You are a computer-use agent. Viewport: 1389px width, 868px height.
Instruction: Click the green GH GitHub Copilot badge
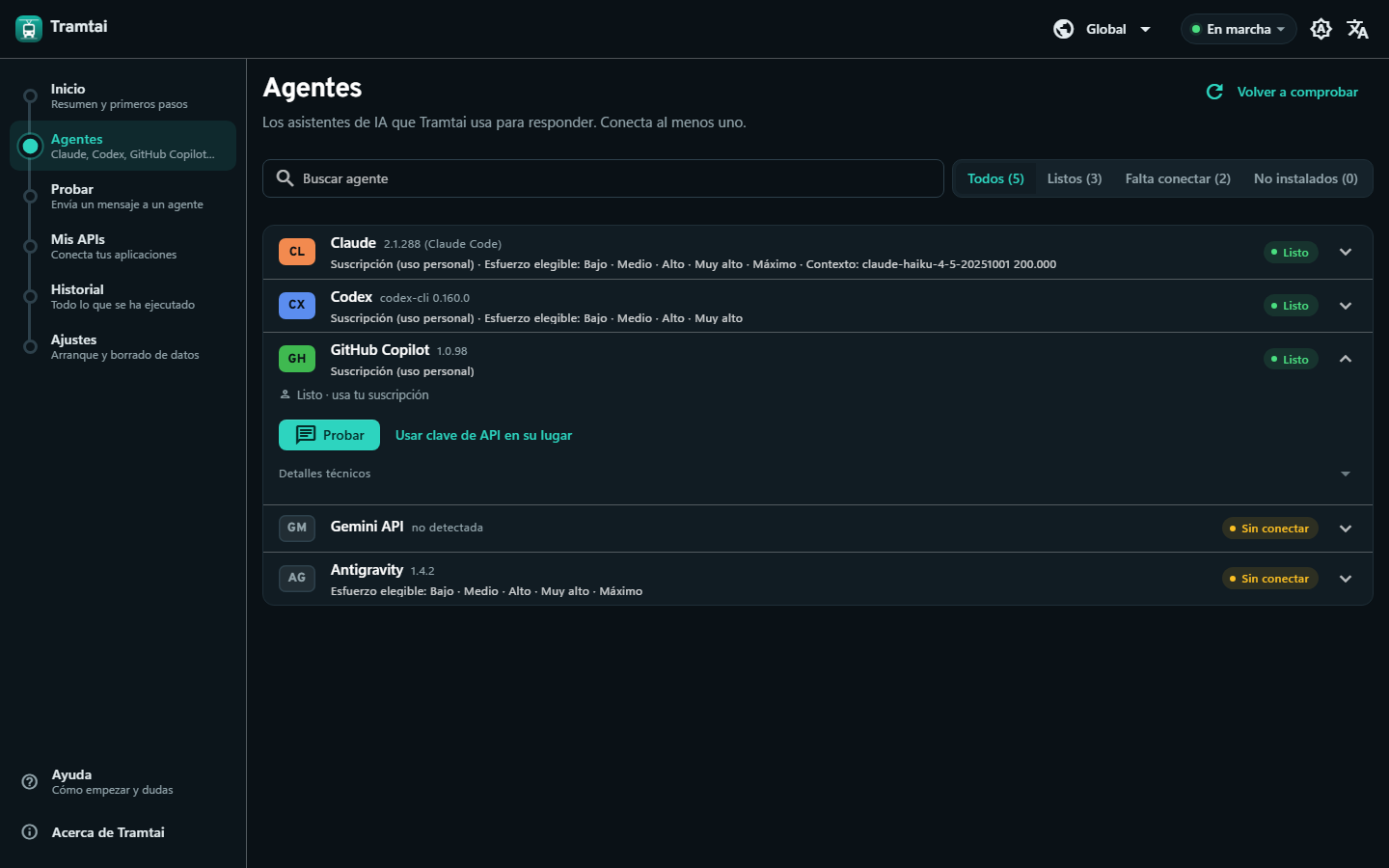297,359
